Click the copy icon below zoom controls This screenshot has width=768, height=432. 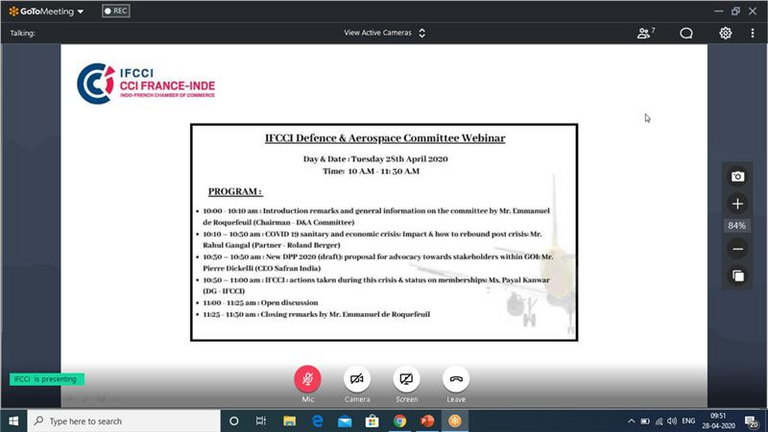click(737, 276)
